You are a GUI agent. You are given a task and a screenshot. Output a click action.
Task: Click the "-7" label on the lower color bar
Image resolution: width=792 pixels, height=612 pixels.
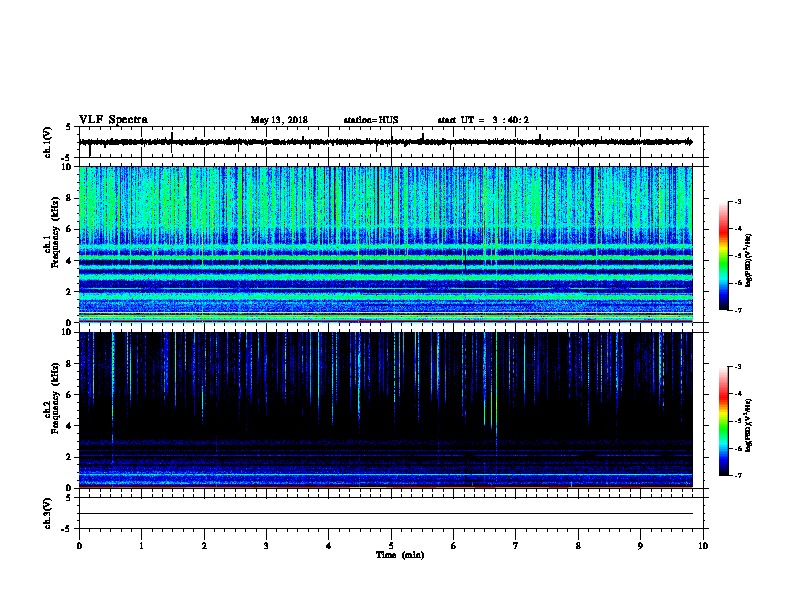[x=737, y=476]
